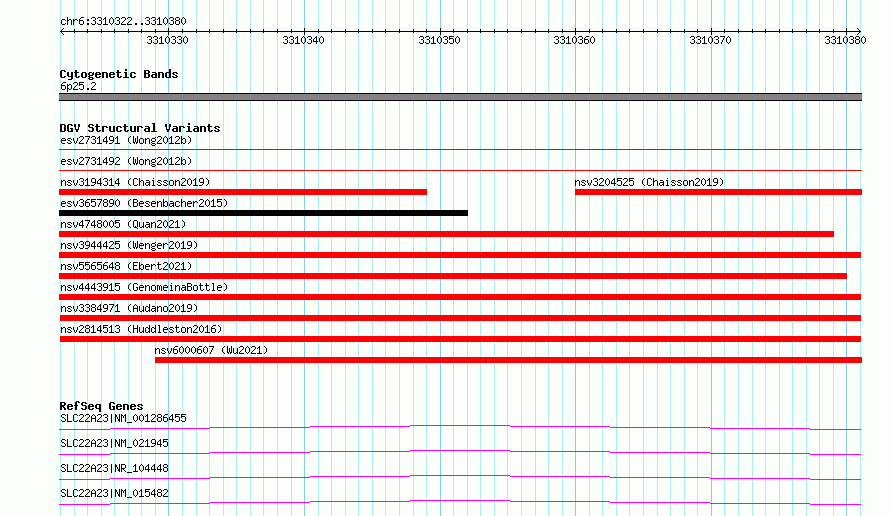The image size is (890, 516).
Task: Select the SLC22A23|NM_015482 transcript
Action: [x=114, y=493]
